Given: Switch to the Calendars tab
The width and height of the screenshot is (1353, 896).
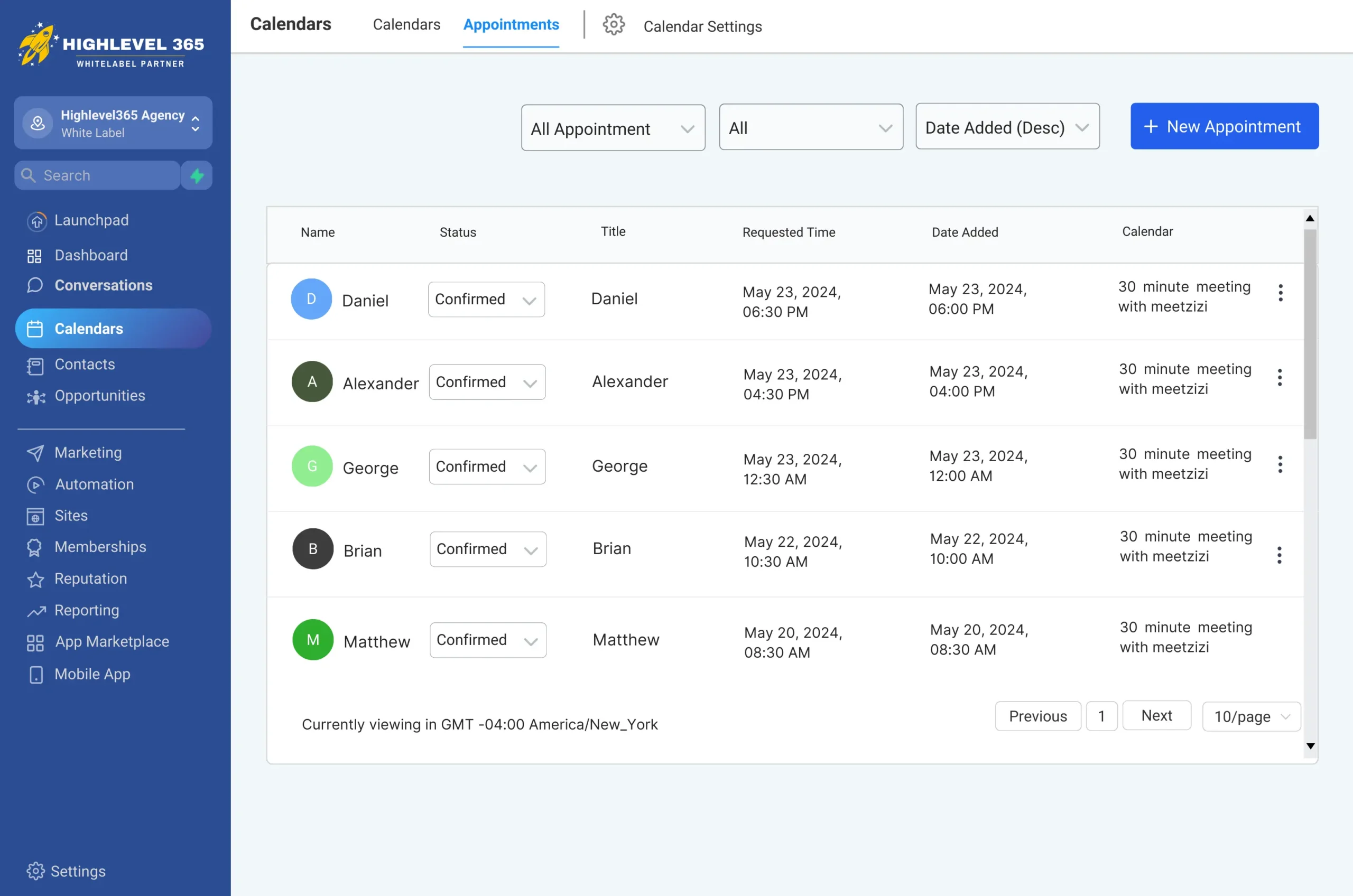Looking at the screenshot, I should point(406,25).
